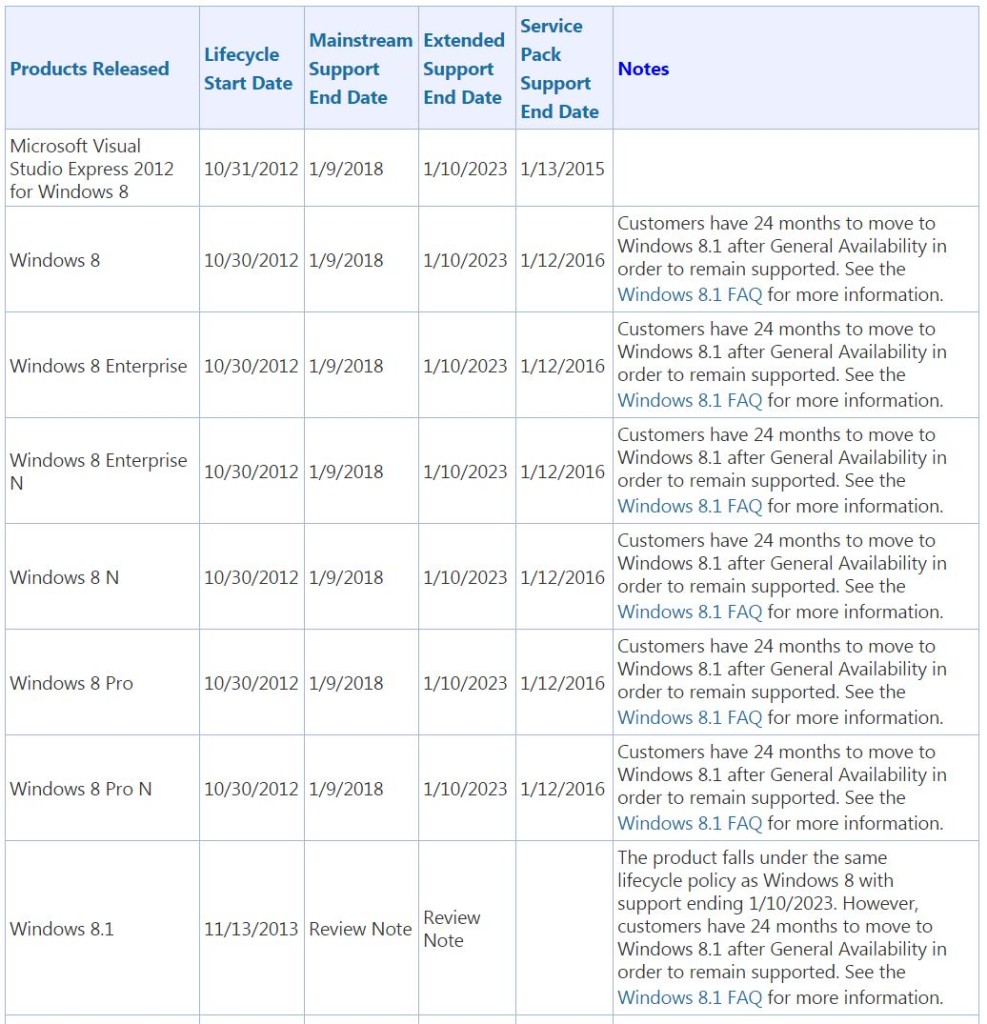Open Windows 8.1 FAQ link in Windows 8 row
Image resolution: width=987 pixels, height=1024 pixels.
coord(689,295)
